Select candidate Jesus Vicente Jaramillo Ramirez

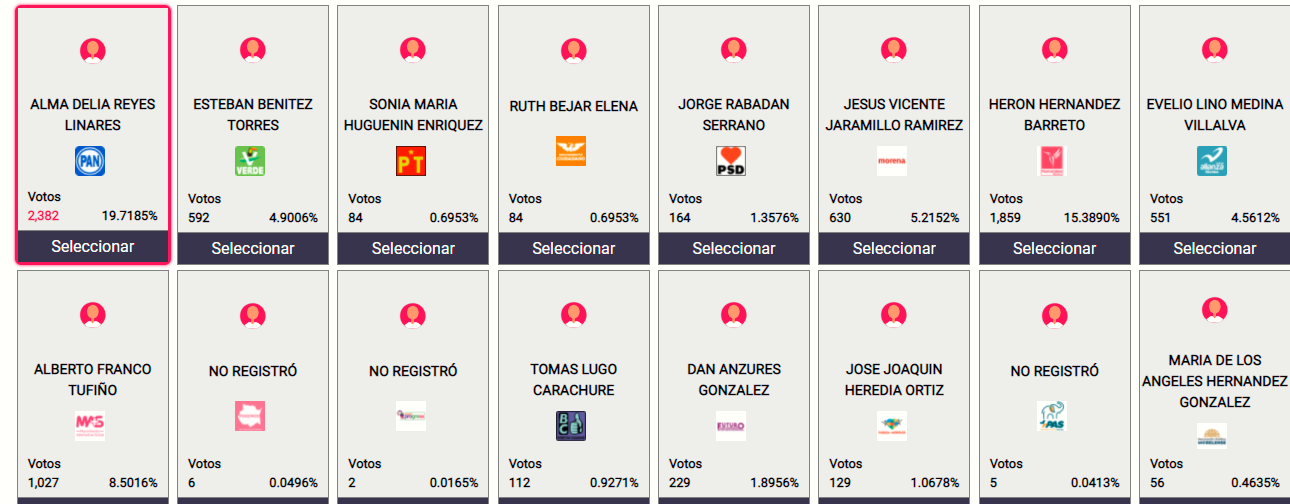click(894, 249)
